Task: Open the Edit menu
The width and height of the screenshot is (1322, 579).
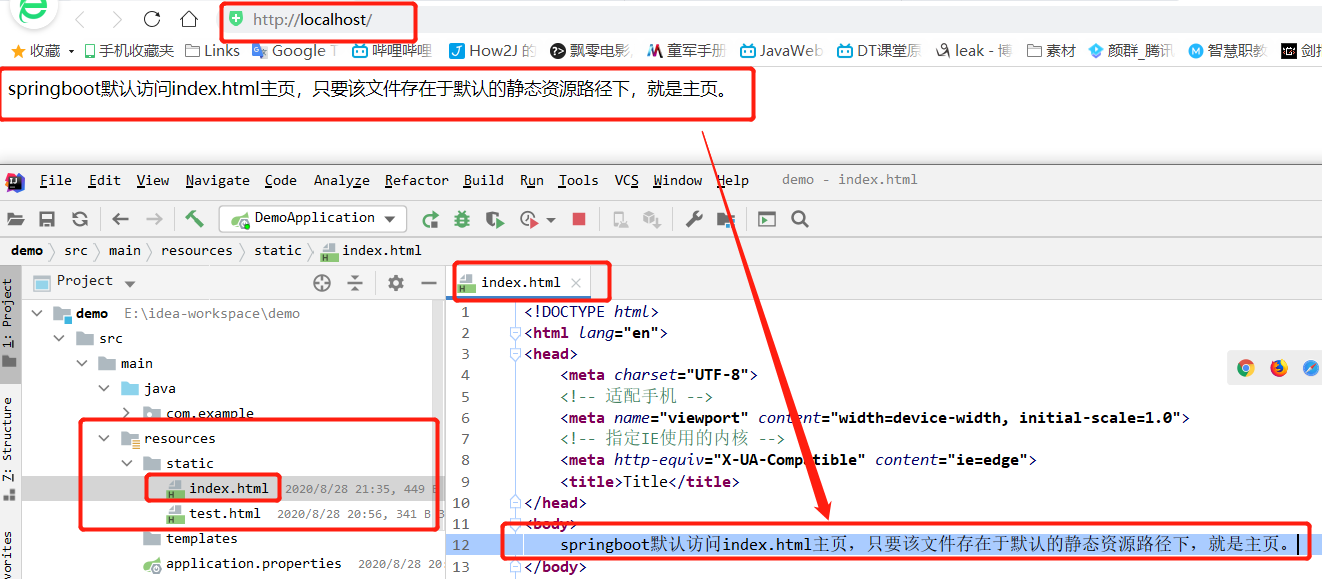Action: click(105, 180)
